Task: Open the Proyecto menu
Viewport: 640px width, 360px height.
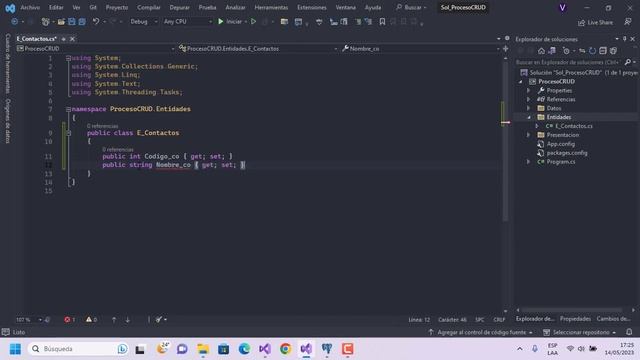Action: click(117, 8)
